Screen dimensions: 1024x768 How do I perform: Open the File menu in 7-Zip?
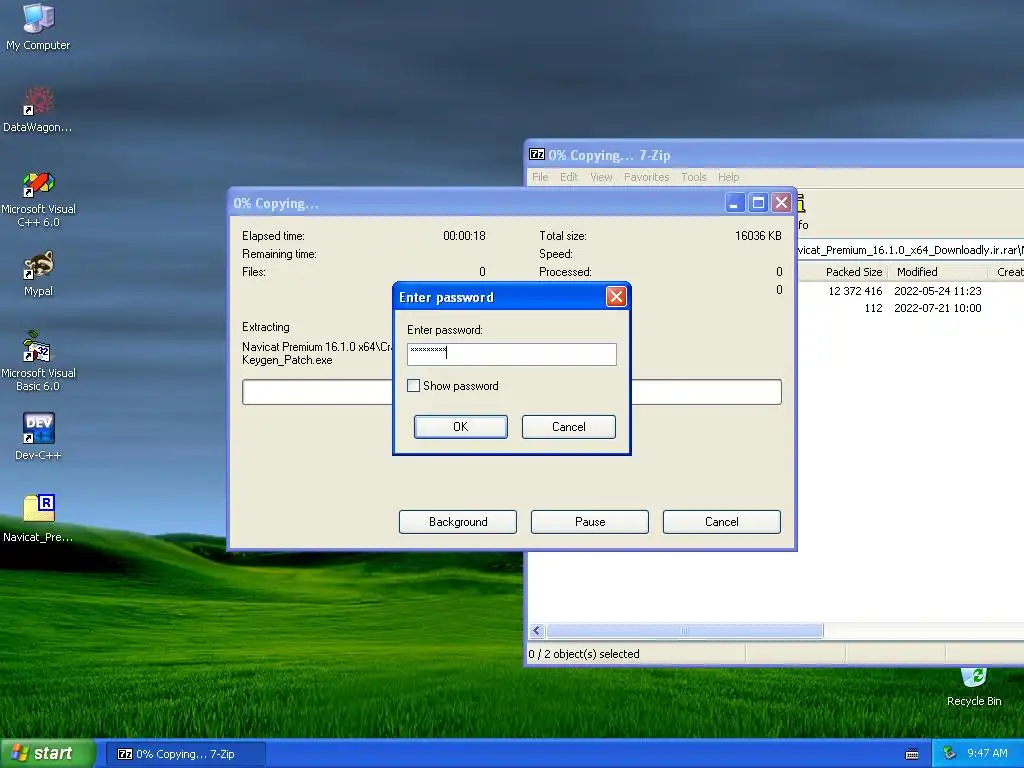point(540,177)
